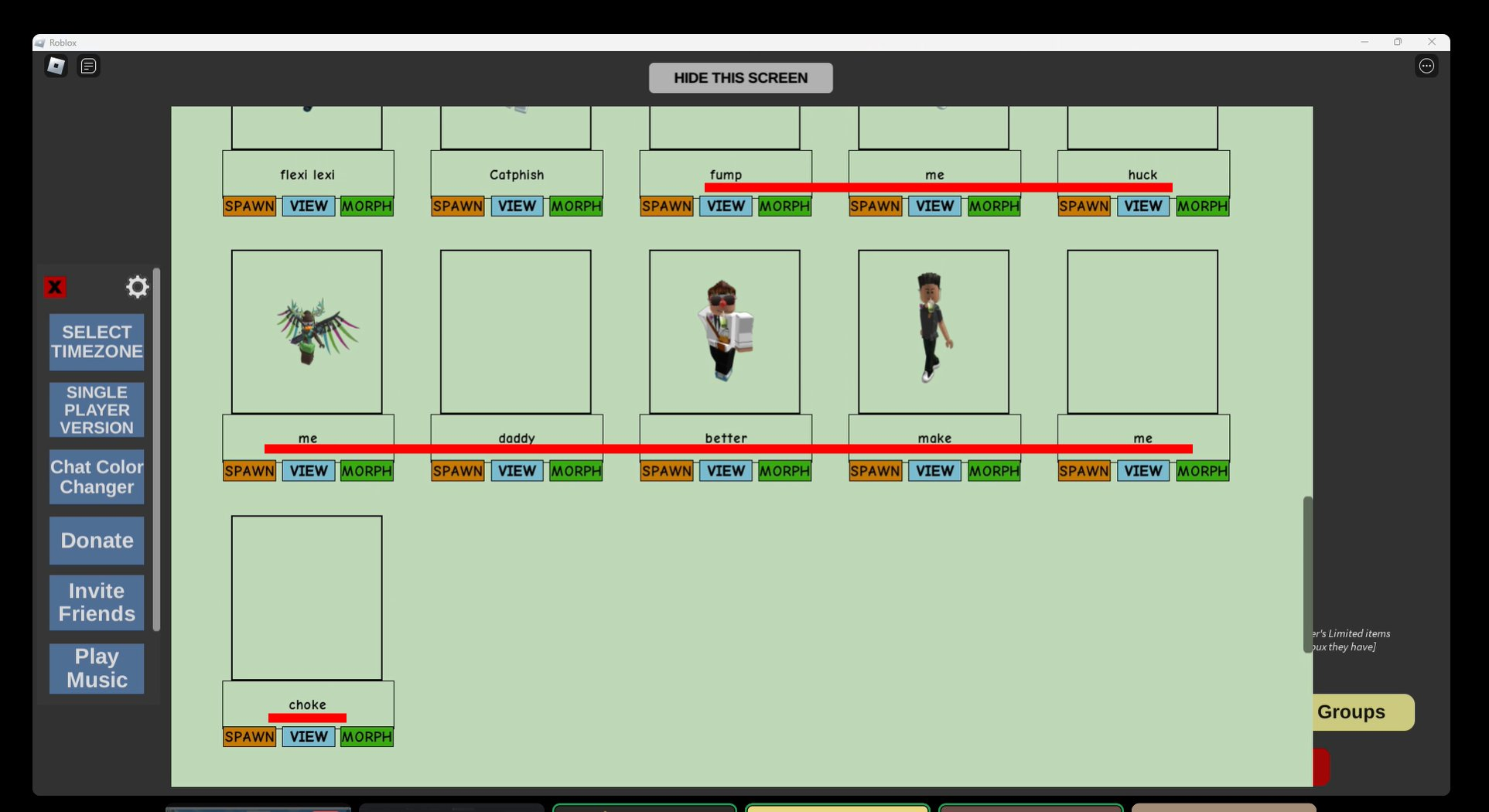Select the winged avatar thumbnail
Image resolution: width=1489 pixels, height=812 pixels.
tap(307, 332)
